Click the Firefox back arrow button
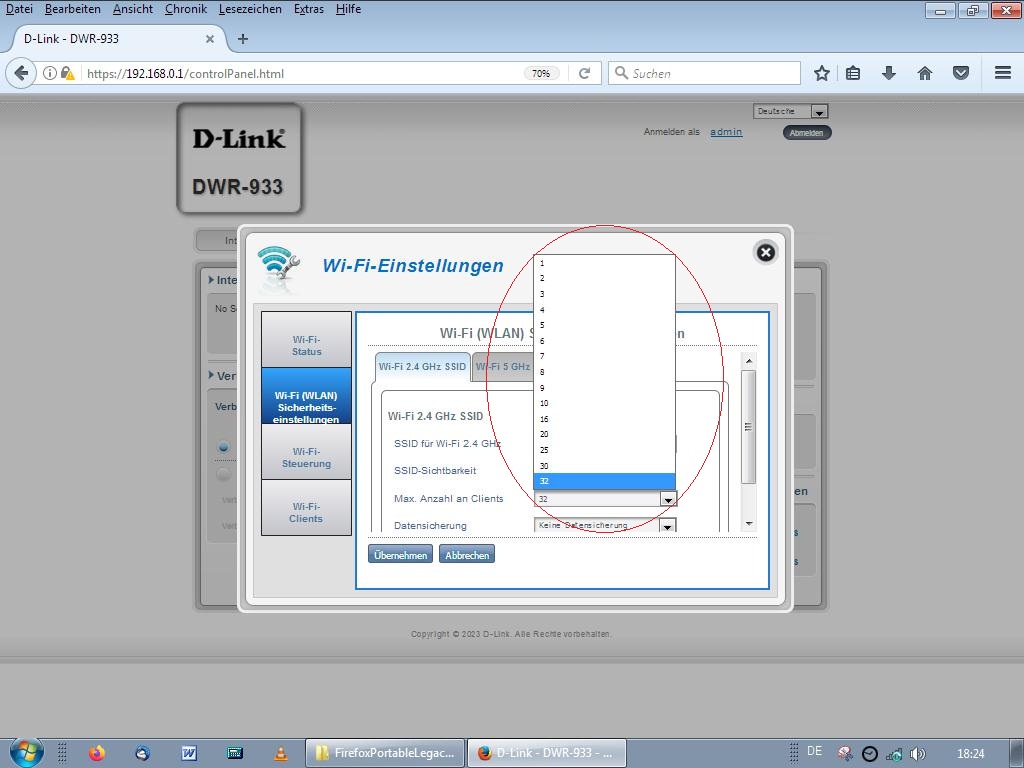Screen dimensions: 1024x768 (21, 73)
